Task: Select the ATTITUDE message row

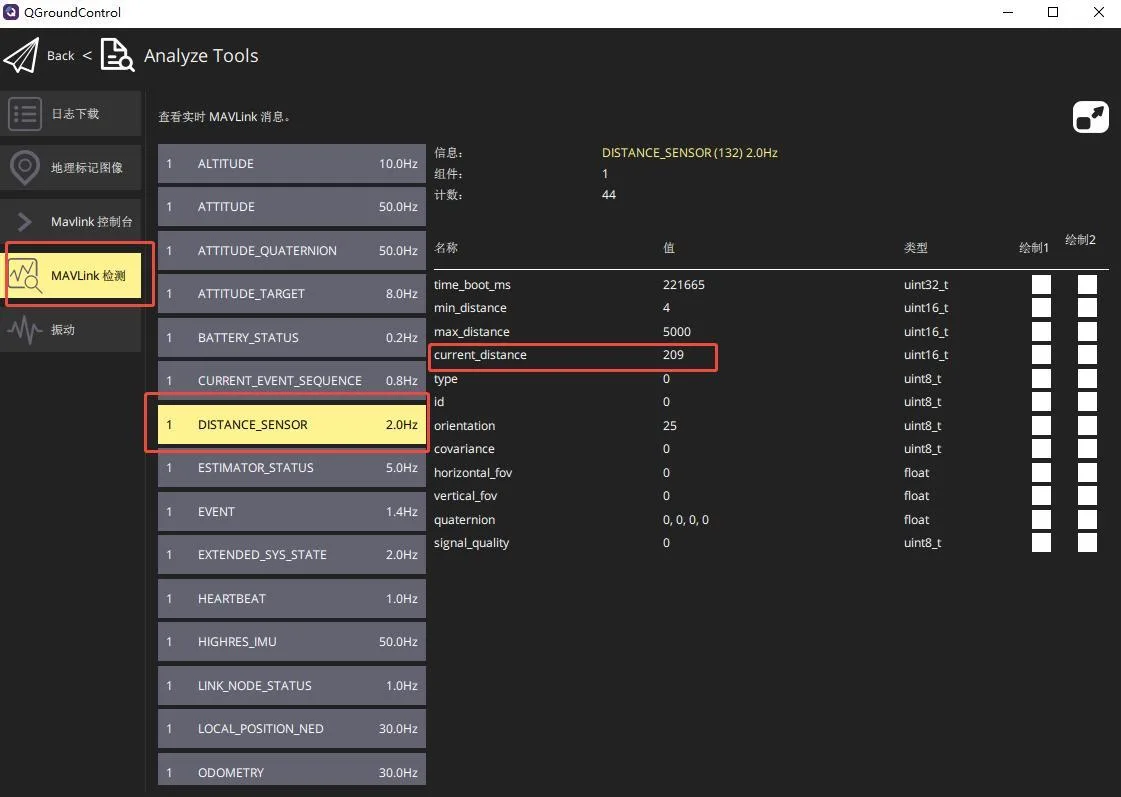Action: click(292, 207)
